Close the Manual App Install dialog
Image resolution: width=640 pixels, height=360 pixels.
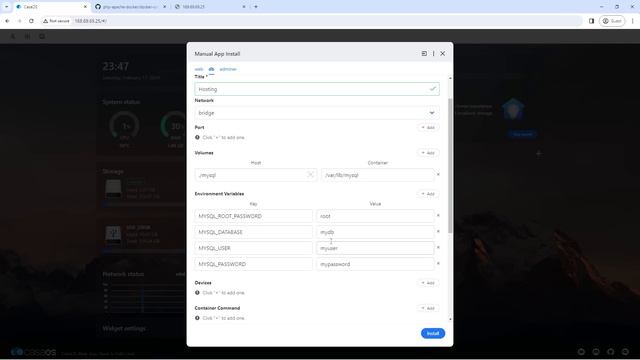442,53
